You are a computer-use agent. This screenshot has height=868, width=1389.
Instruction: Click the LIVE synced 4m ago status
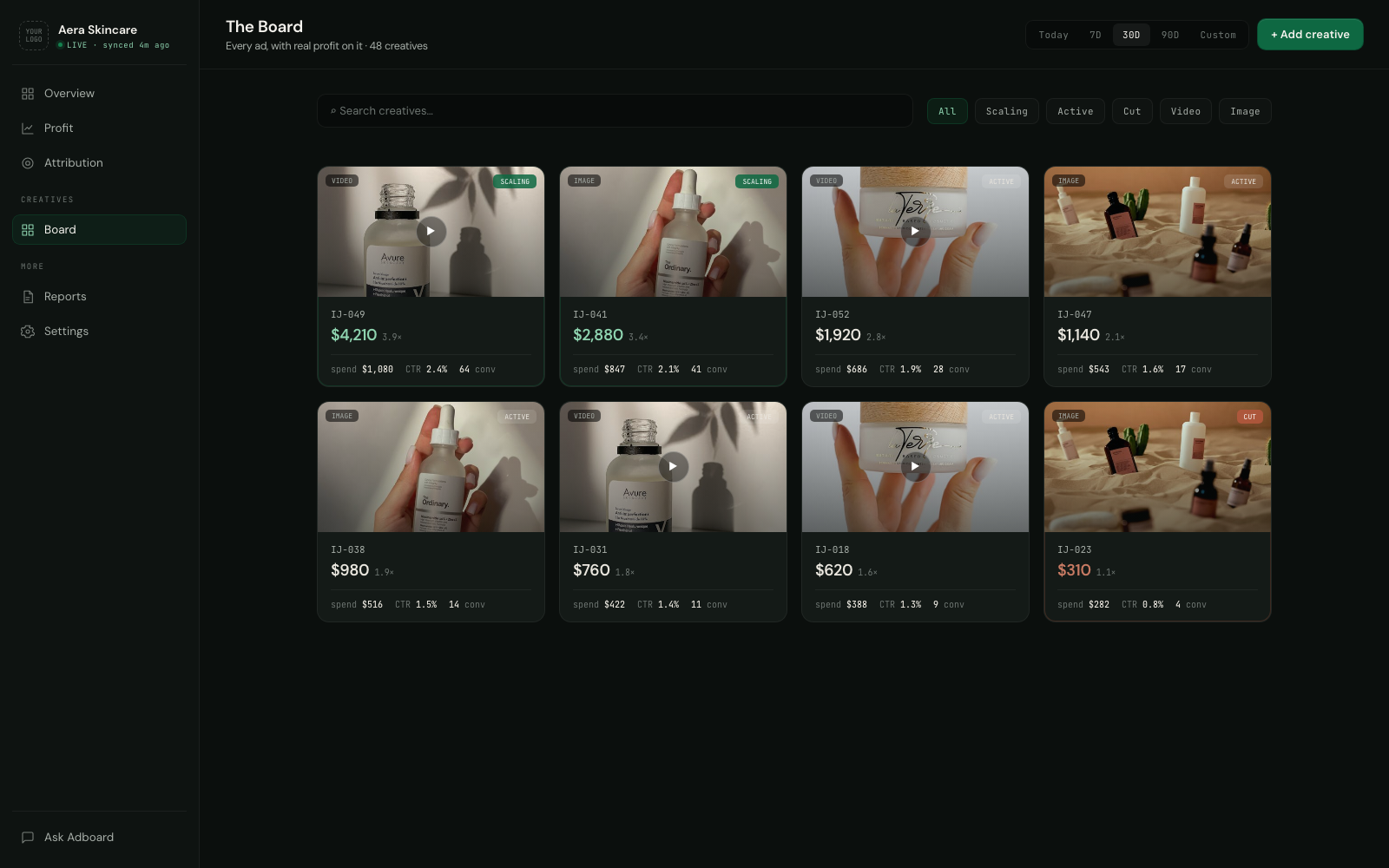pos(114,45)
